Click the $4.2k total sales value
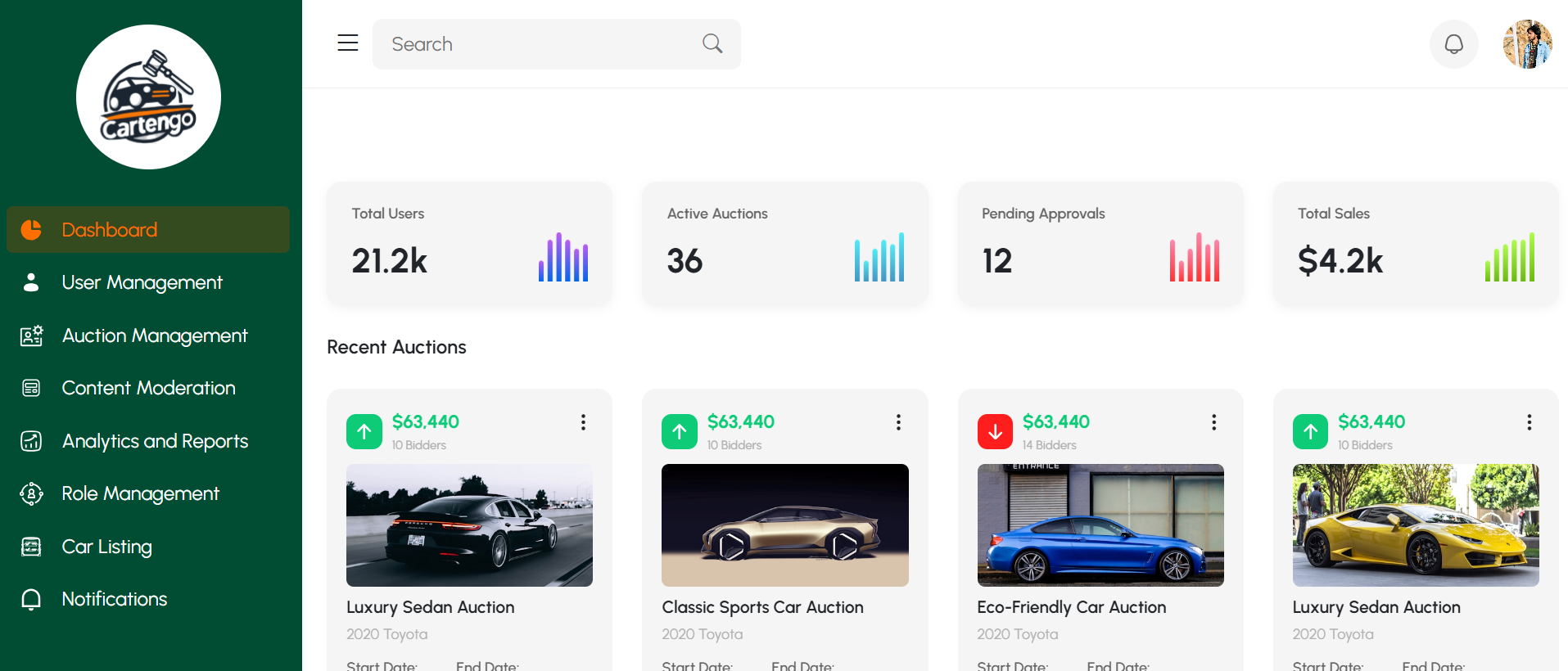 click(x=1340, y=261)
